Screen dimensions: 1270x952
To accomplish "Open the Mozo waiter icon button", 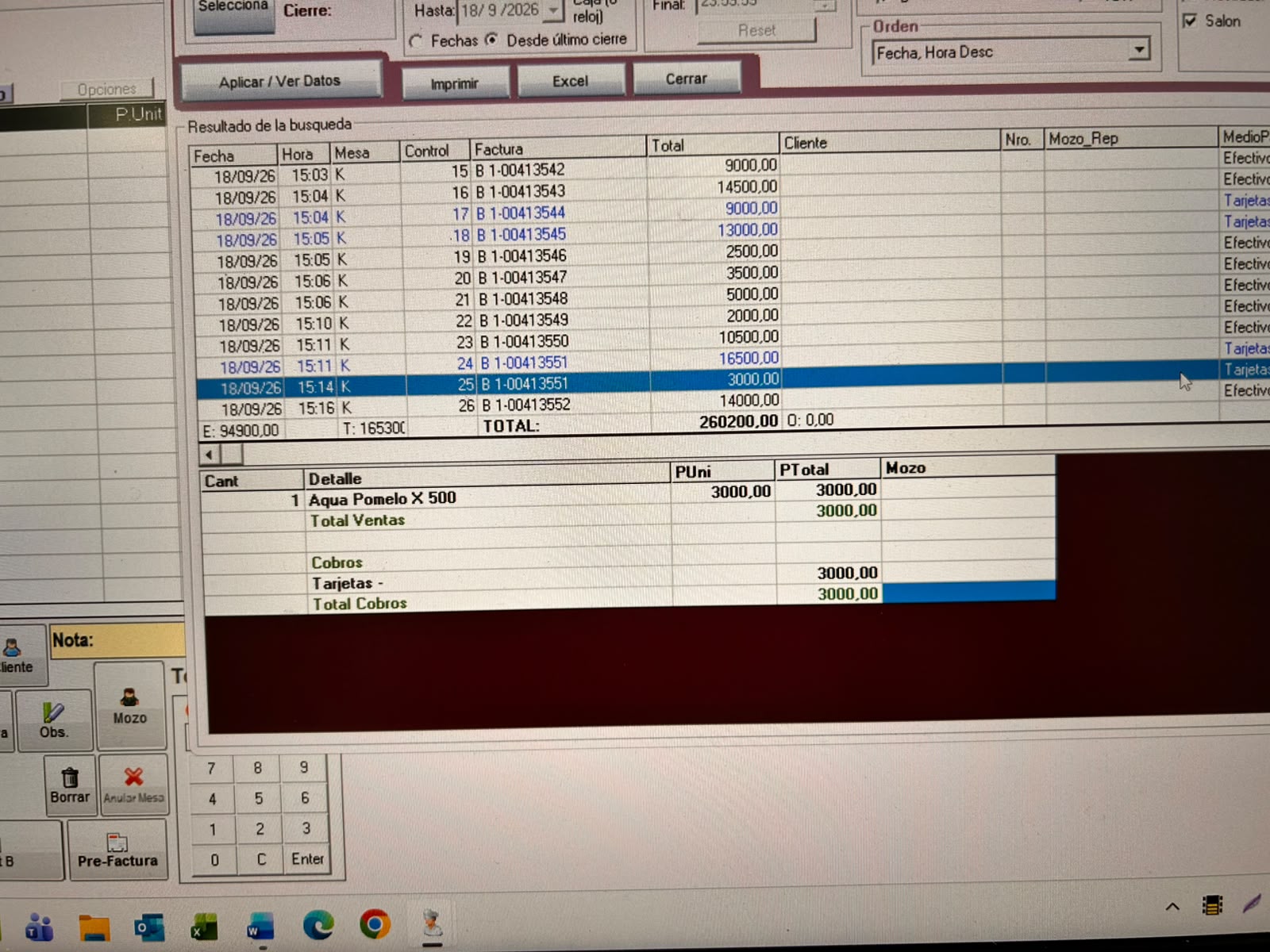I will point(130,705).
